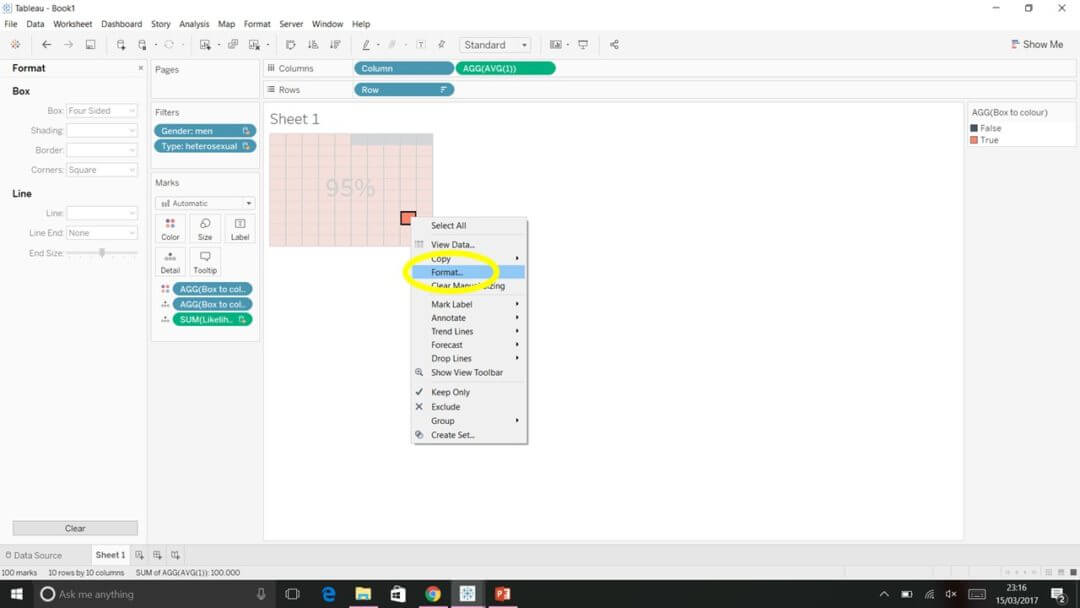Open the mark type dropdown showing Automatic
The height and width of the screenshot is (608, 1080).
pos(204,203)
